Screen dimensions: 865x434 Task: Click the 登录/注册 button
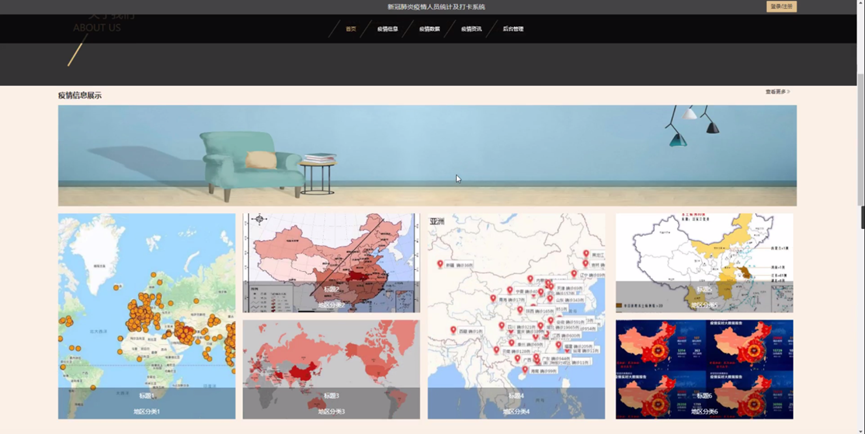pyautogui.click(x=781, y=7)
